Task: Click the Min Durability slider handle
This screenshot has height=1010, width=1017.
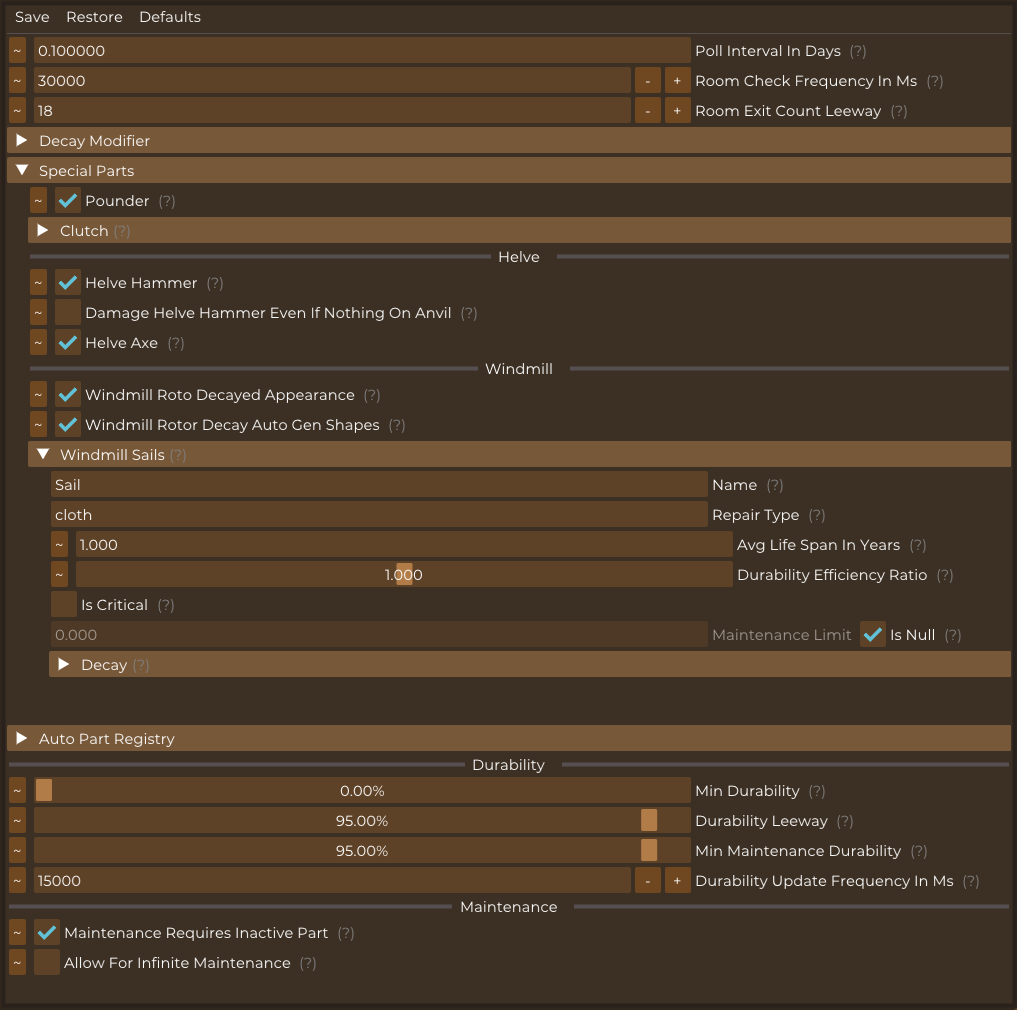Action: (44, 790)
